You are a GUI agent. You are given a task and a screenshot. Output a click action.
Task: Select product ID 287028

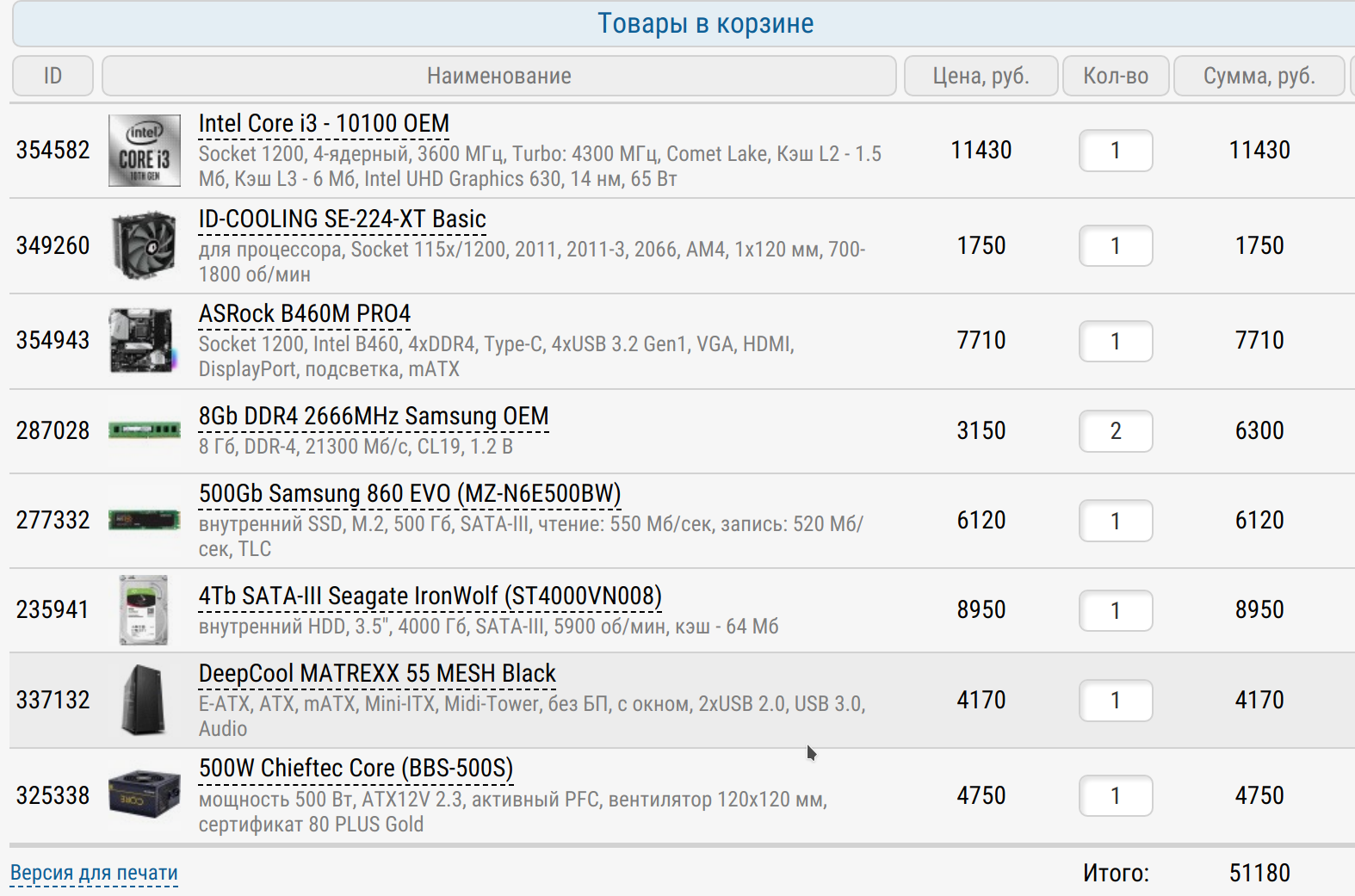tap(53, 430)
